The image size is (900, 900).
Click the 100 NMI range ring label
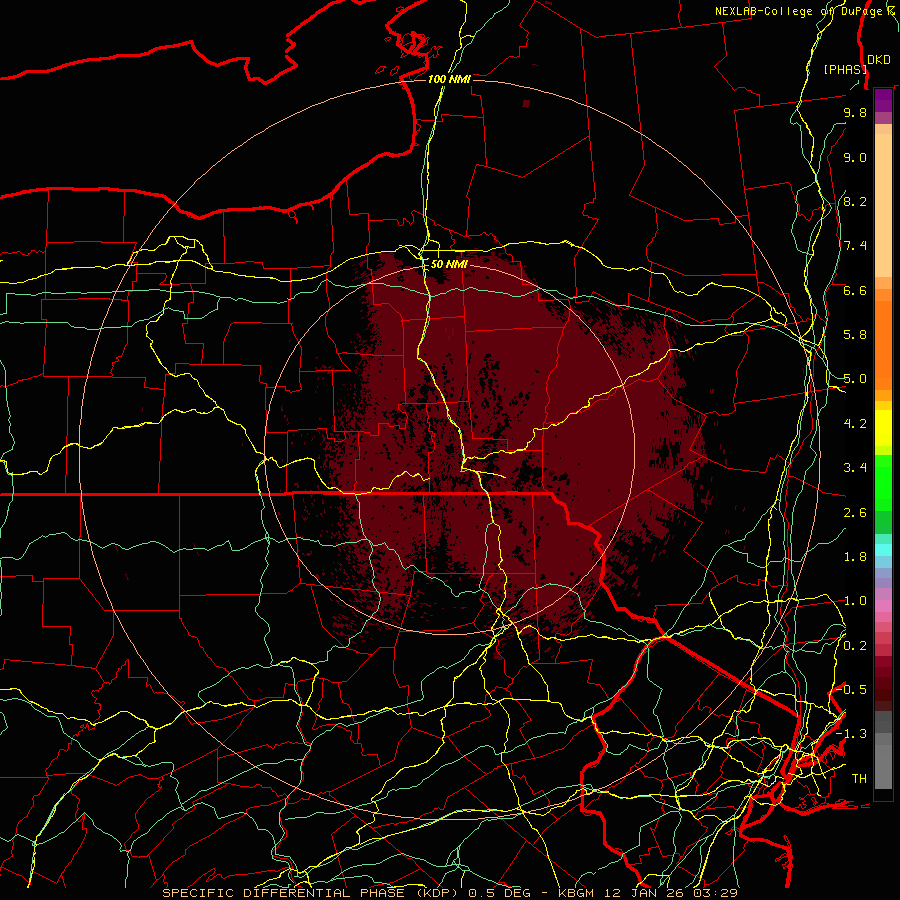[x=449, y=79]
